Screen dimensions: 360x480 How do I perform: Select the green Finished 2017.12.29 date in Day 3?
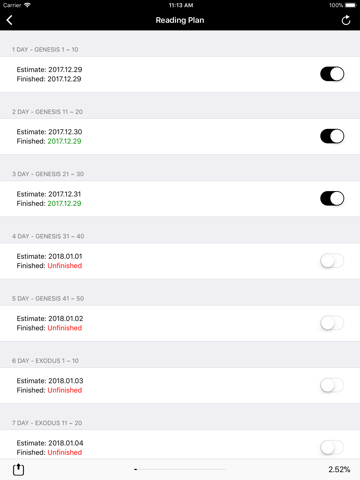tap(64, 203)
